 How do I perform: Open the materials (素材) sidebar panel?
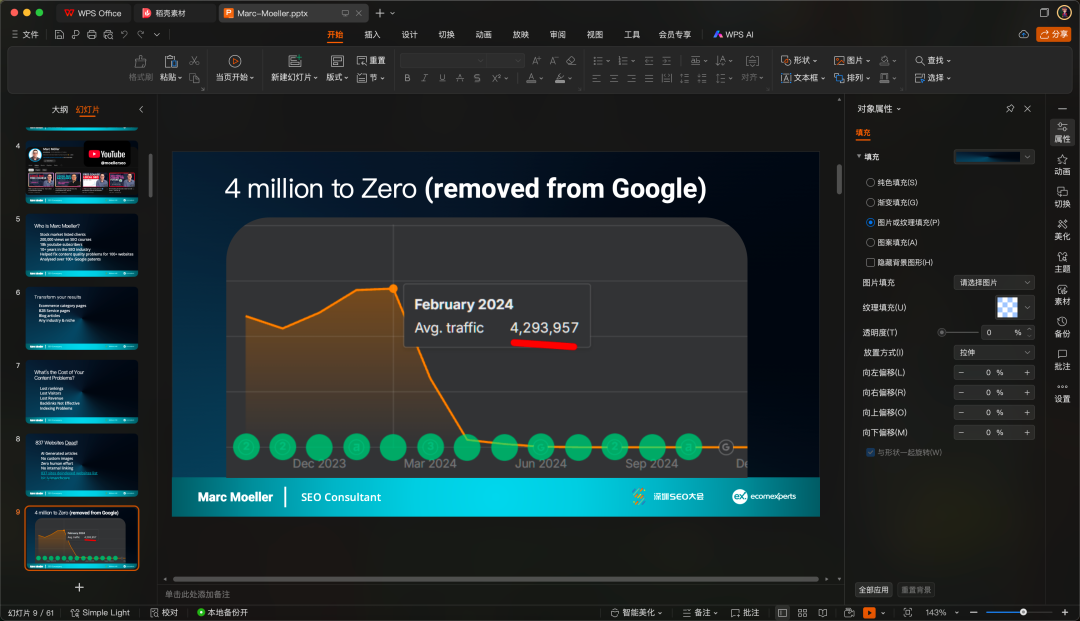tap(1062, 295)
